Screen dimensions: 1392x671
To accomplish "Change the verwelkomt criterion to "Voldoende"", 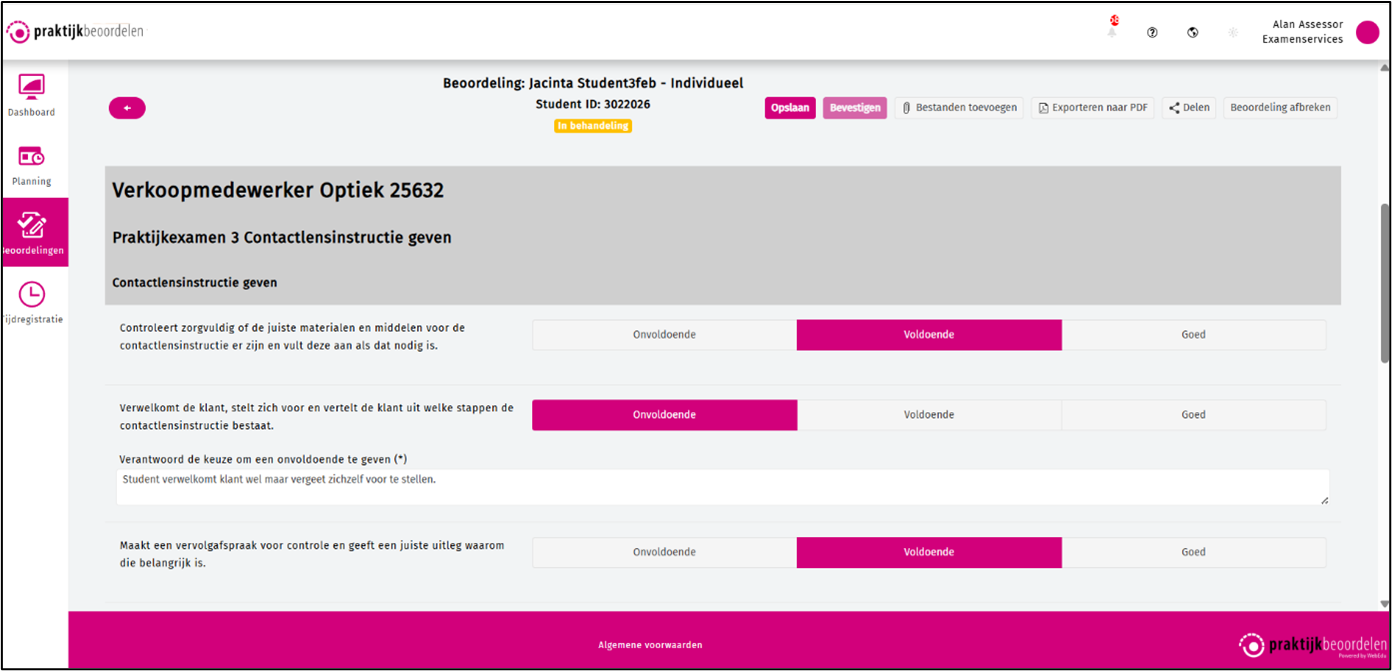I will (929, 414).
